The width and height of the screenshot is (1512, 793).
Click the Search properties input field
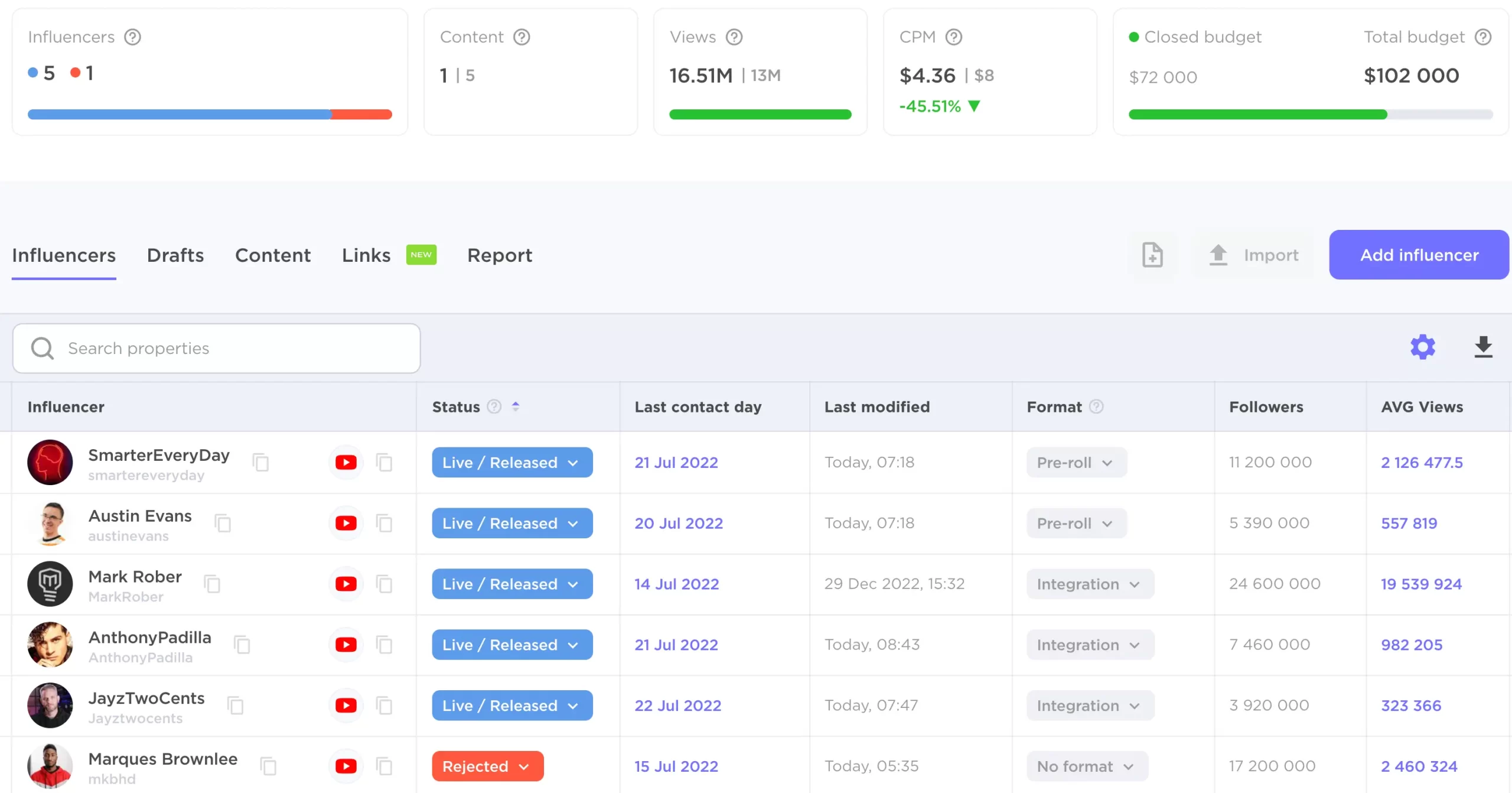pos(216,348)
